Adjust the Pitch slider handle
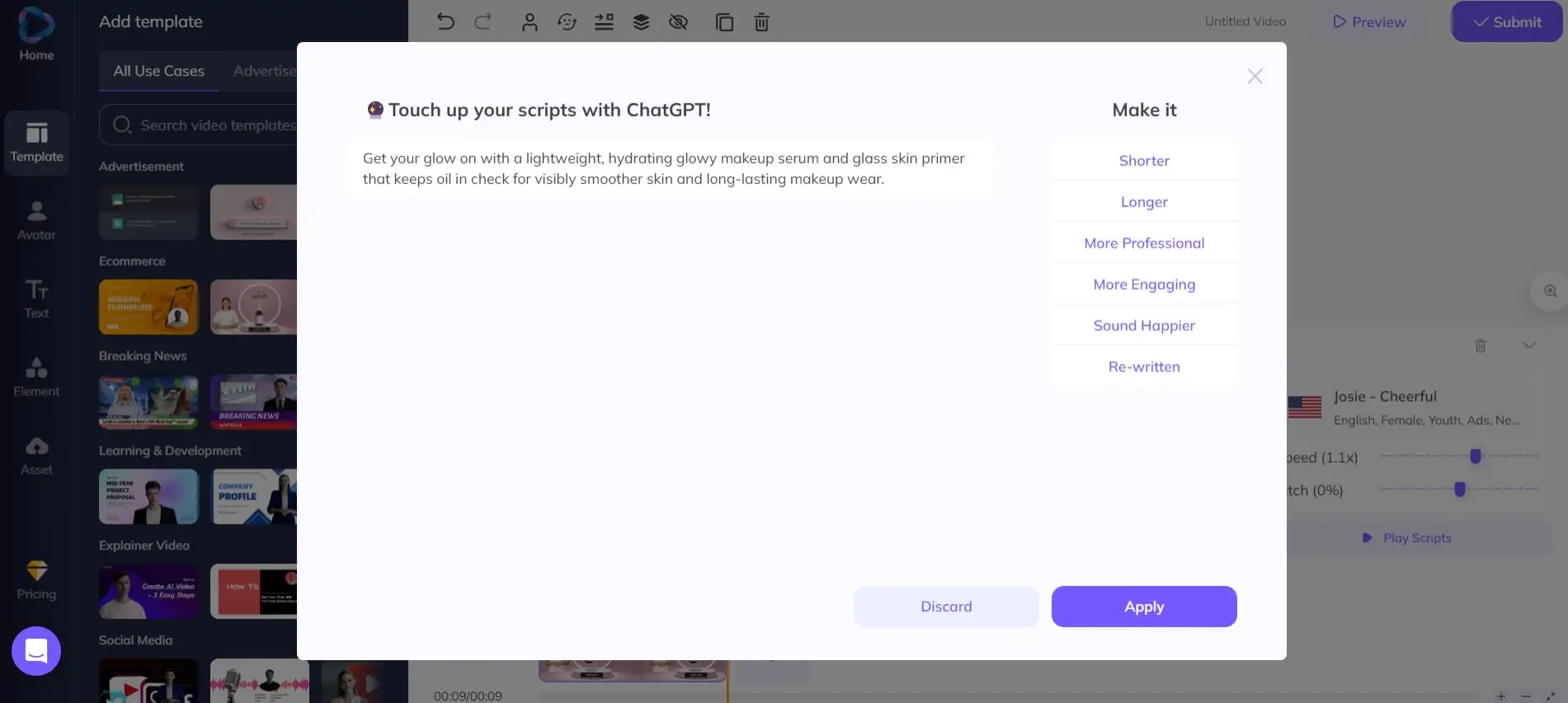Screen dimensions: 1568x703 click(1460, 489)
